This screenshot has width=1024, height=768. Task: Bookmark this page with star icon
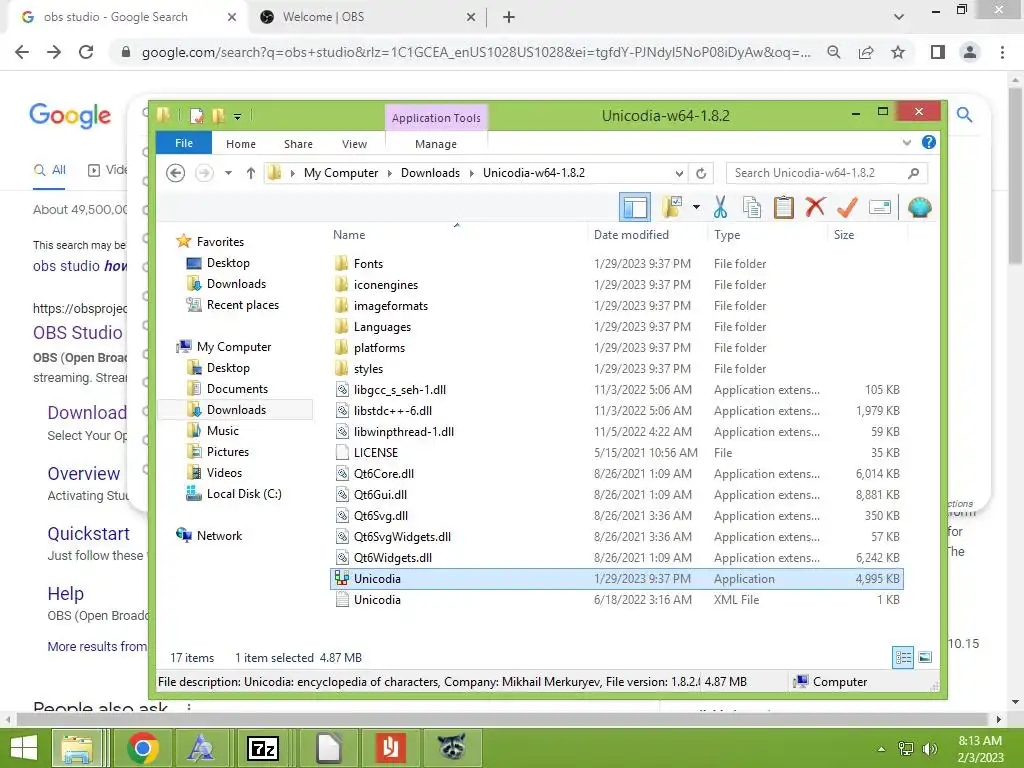point(899,52)
